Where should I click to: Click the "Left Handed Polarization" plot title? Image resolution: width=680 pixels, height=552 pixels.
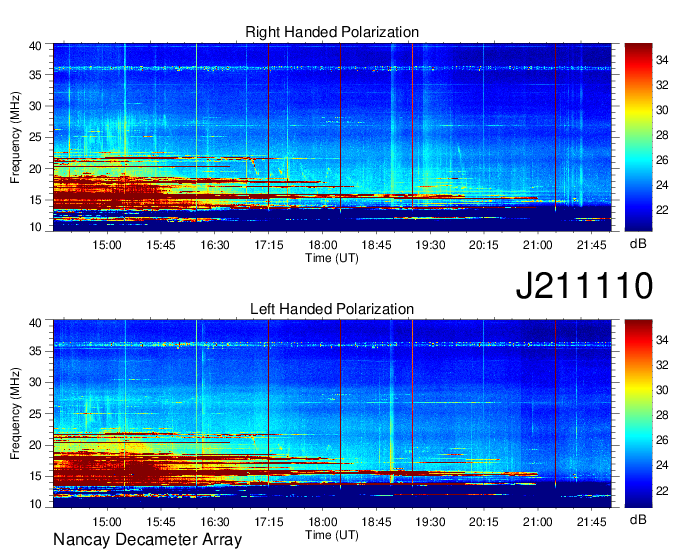pos(332,309)
